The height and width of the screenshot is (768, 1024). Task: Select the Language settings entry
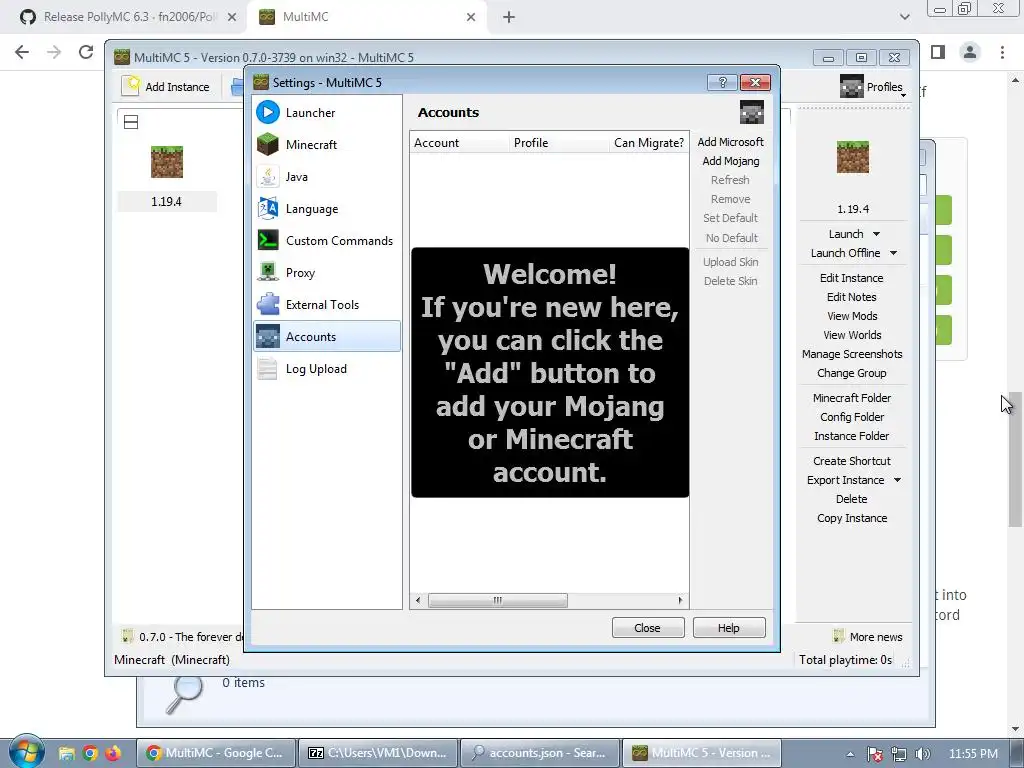pos(327,208)
